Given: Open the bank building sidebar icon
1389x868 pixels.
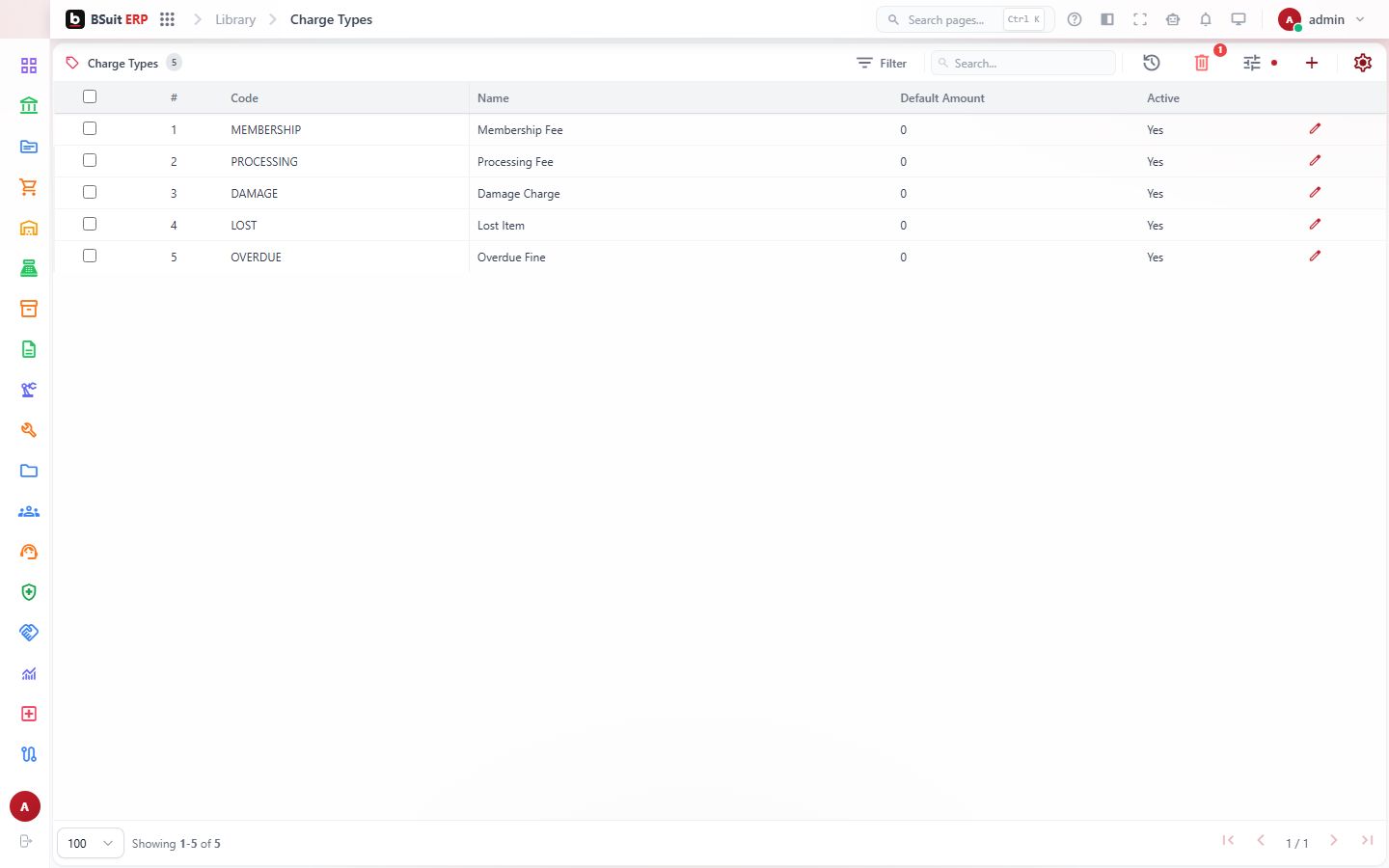Looking at the screenshot, I should 29,106.
